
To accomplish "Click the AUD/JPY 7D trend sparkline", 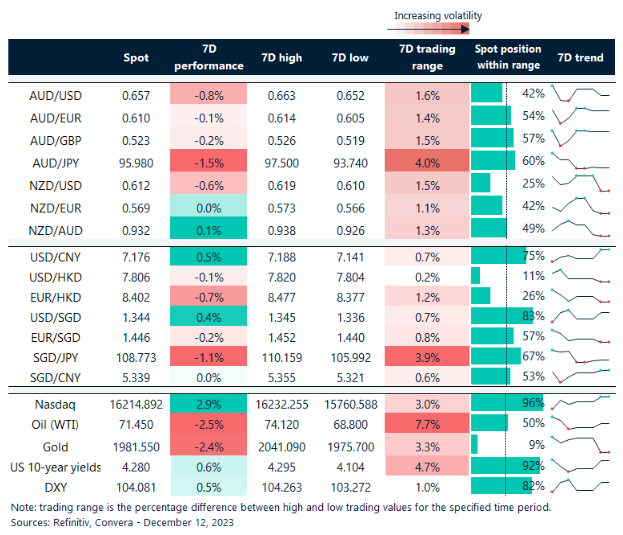I will point(580,161).
